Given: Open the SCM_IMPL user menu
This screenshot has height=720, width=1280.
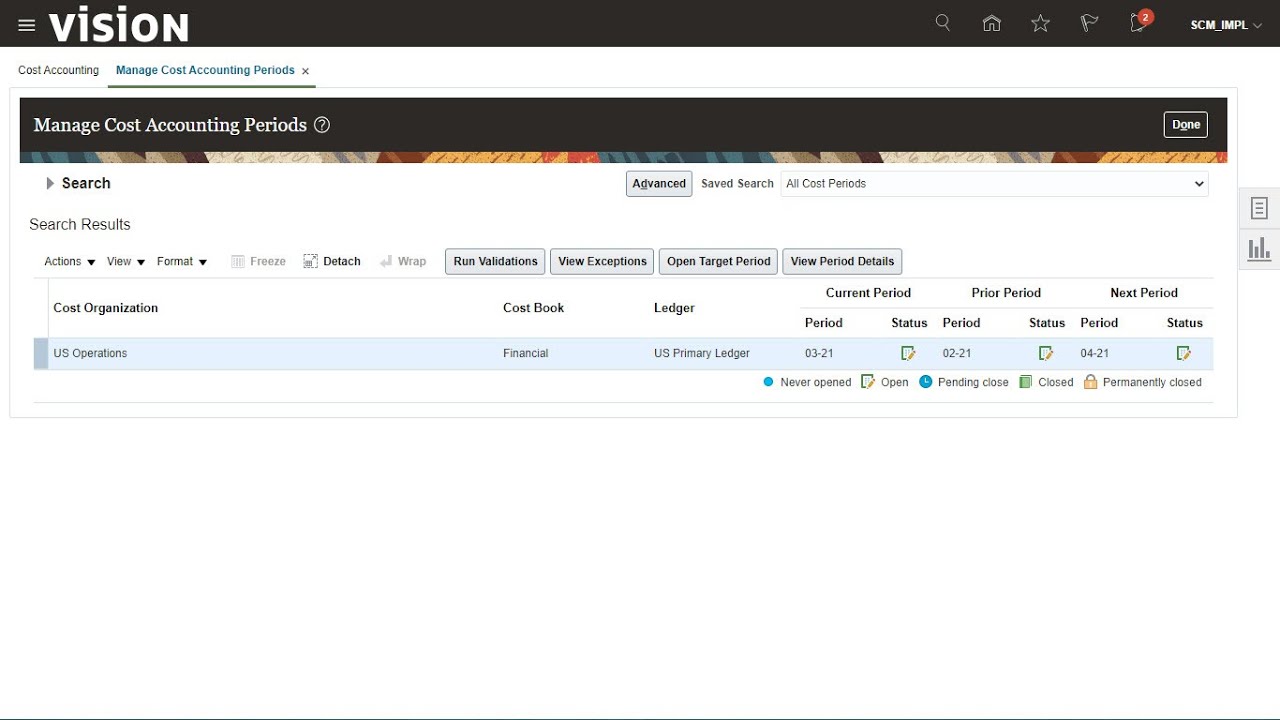Looking at the screenshot, I should [x=1226, y=25].
